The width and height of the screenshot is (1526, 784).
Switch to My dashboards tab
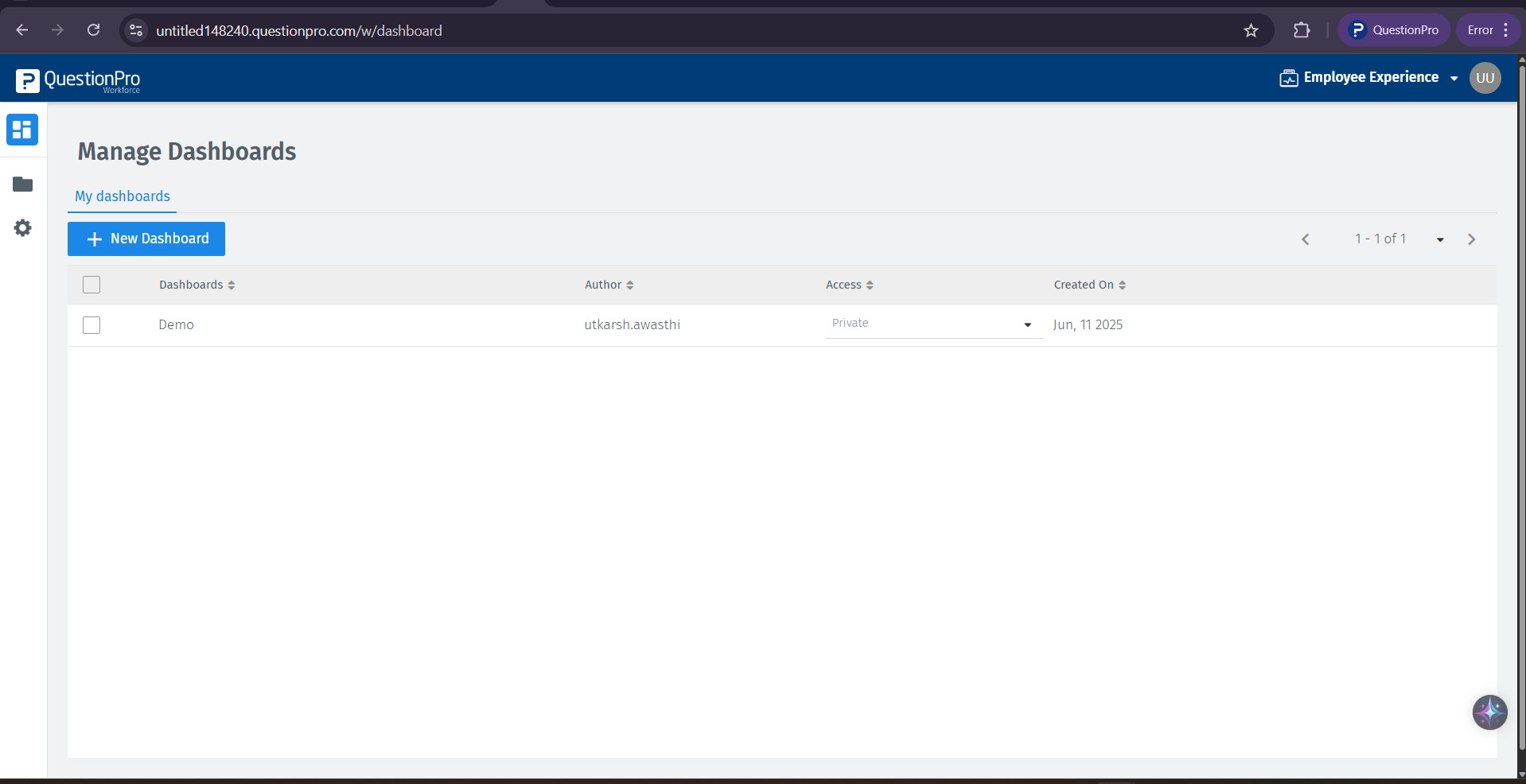click(x=123, y=196)
